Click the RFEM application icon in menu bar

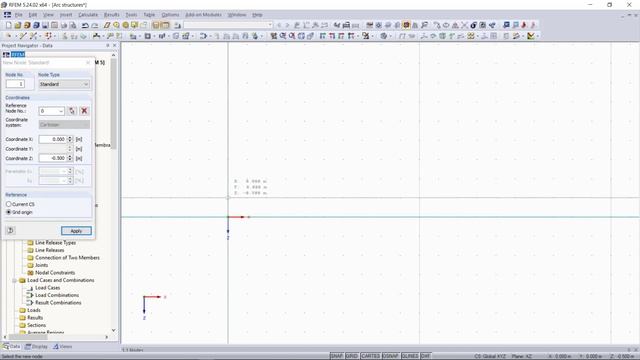tap(7, 15)
